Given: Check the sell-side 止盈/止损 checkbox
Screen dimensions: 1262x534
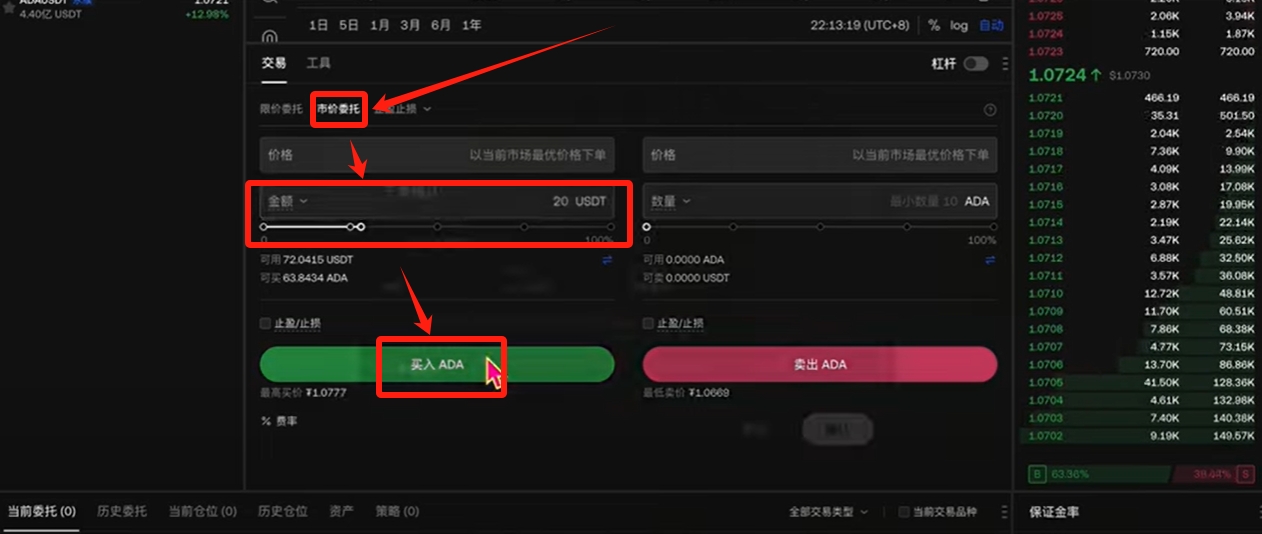Looking at the screenshot, I should coord(648,324).
